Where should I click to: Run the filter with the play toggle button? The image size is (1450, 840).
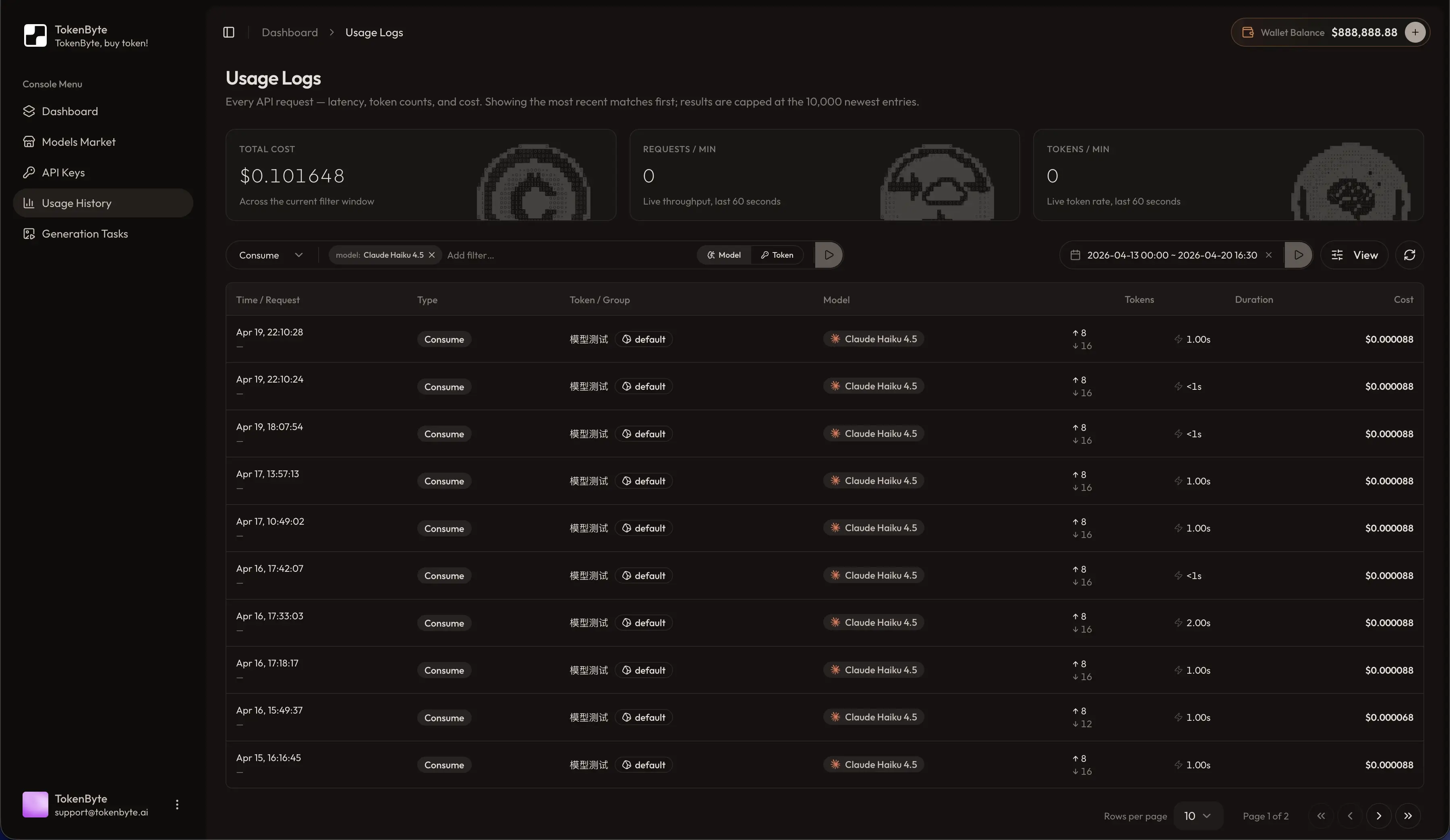click(x=829, y=255)
